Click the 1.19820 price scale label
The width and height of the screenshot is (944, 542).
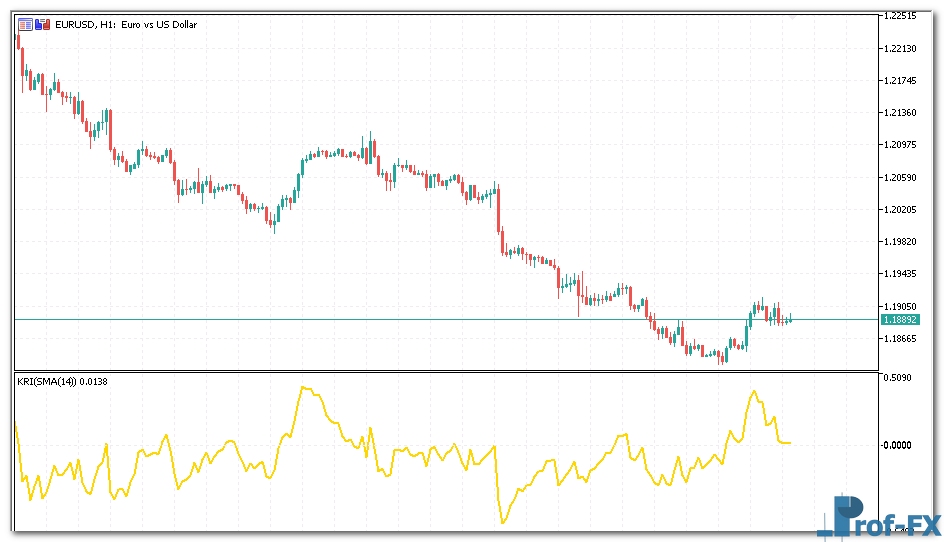(899, 241)
